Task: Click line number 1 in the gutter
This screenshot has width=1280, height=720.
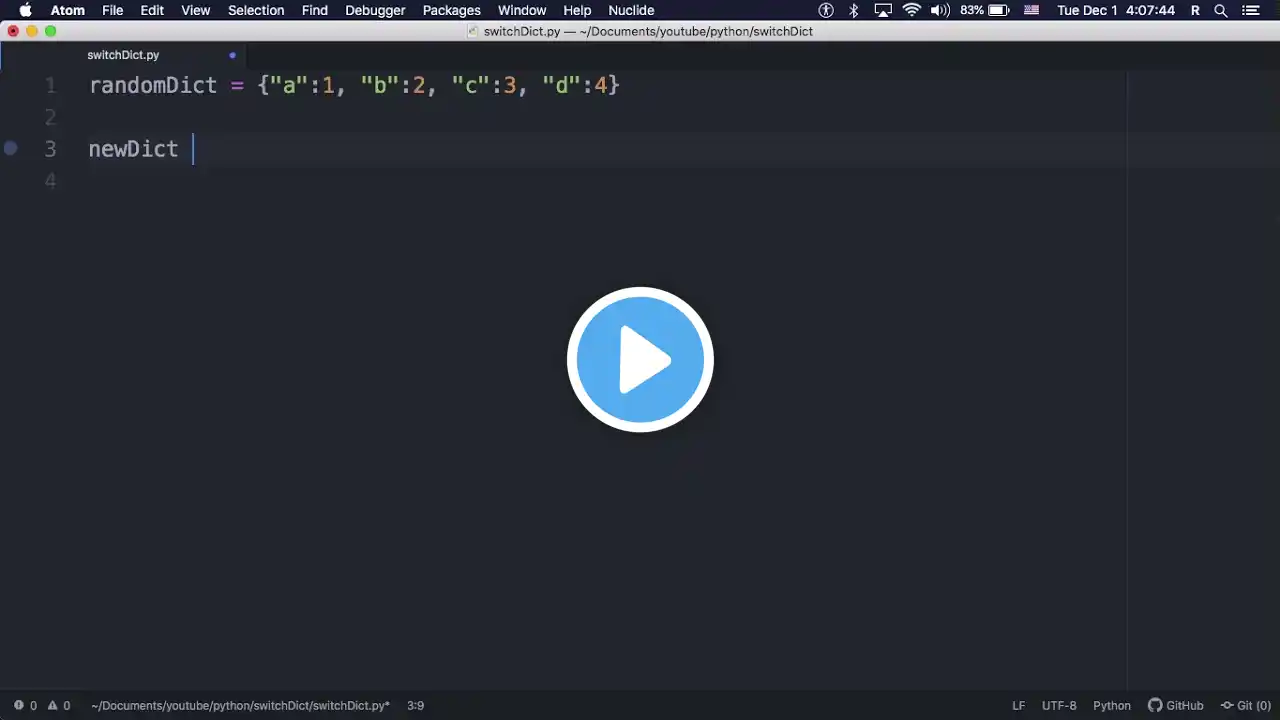Action: click(x=50, y=86)
